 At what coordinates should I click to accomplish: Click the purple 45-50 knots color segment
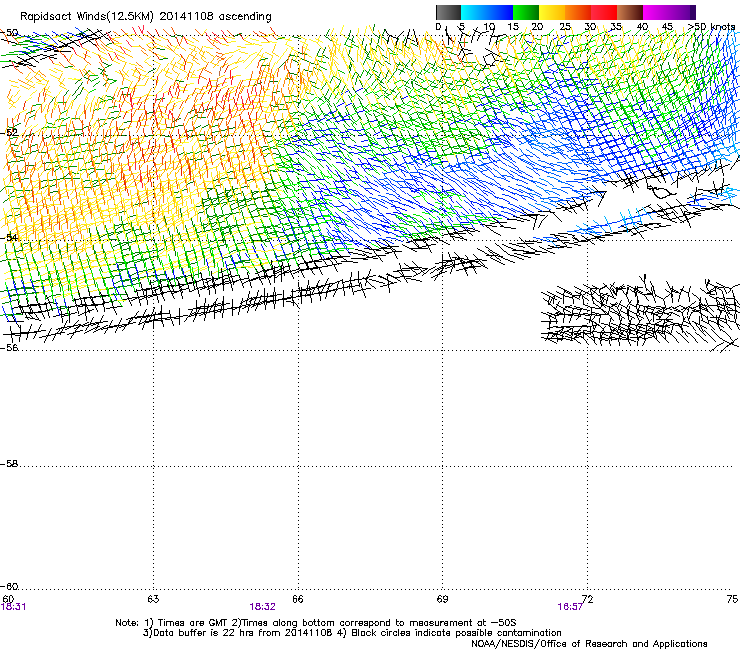pyautogui.click(x=683, y=12)
